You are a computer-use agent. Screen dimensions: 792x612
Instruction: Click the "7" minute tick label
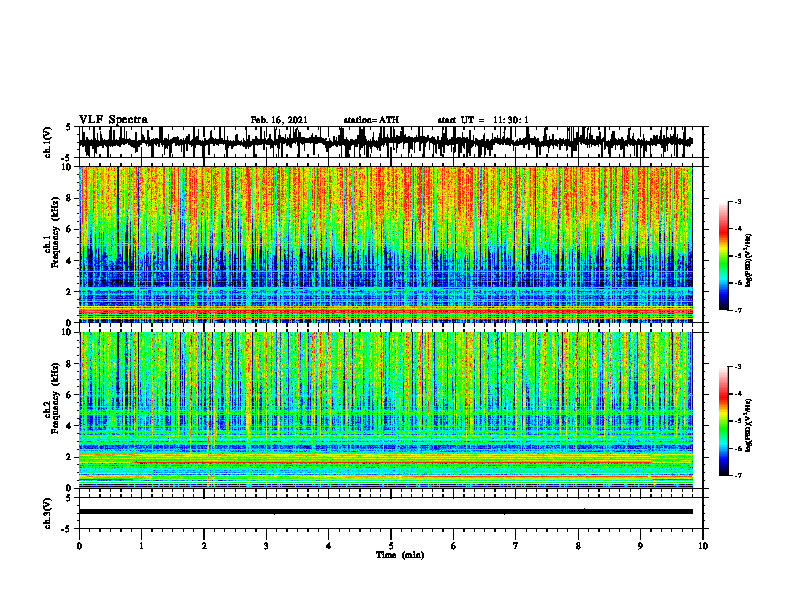516,546
